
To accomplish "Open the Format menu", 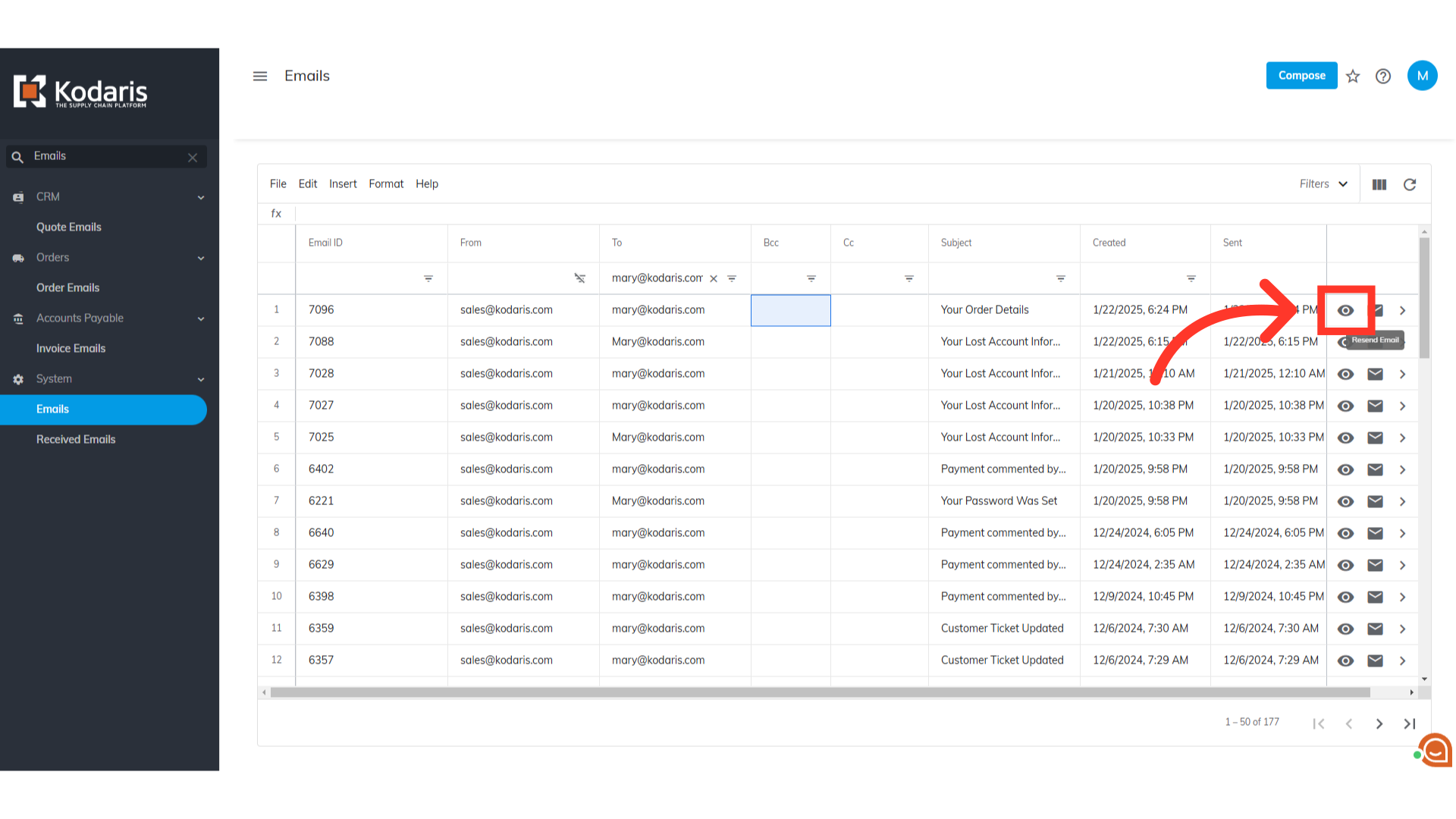I will pyautogui.click(x=386, y=184).
